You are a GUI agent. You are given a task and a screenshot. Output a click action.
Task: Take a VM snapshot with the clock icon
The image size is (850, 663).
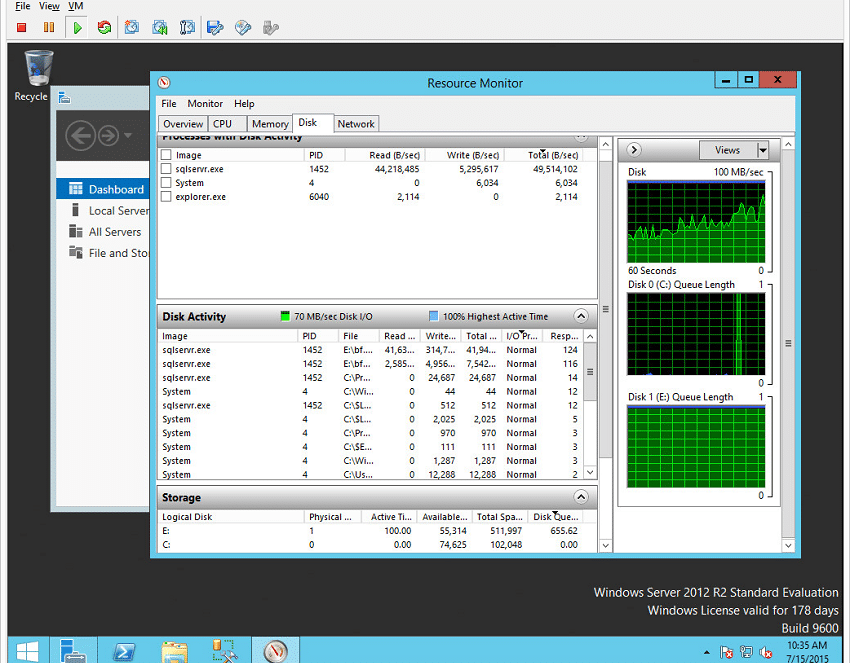132,27
